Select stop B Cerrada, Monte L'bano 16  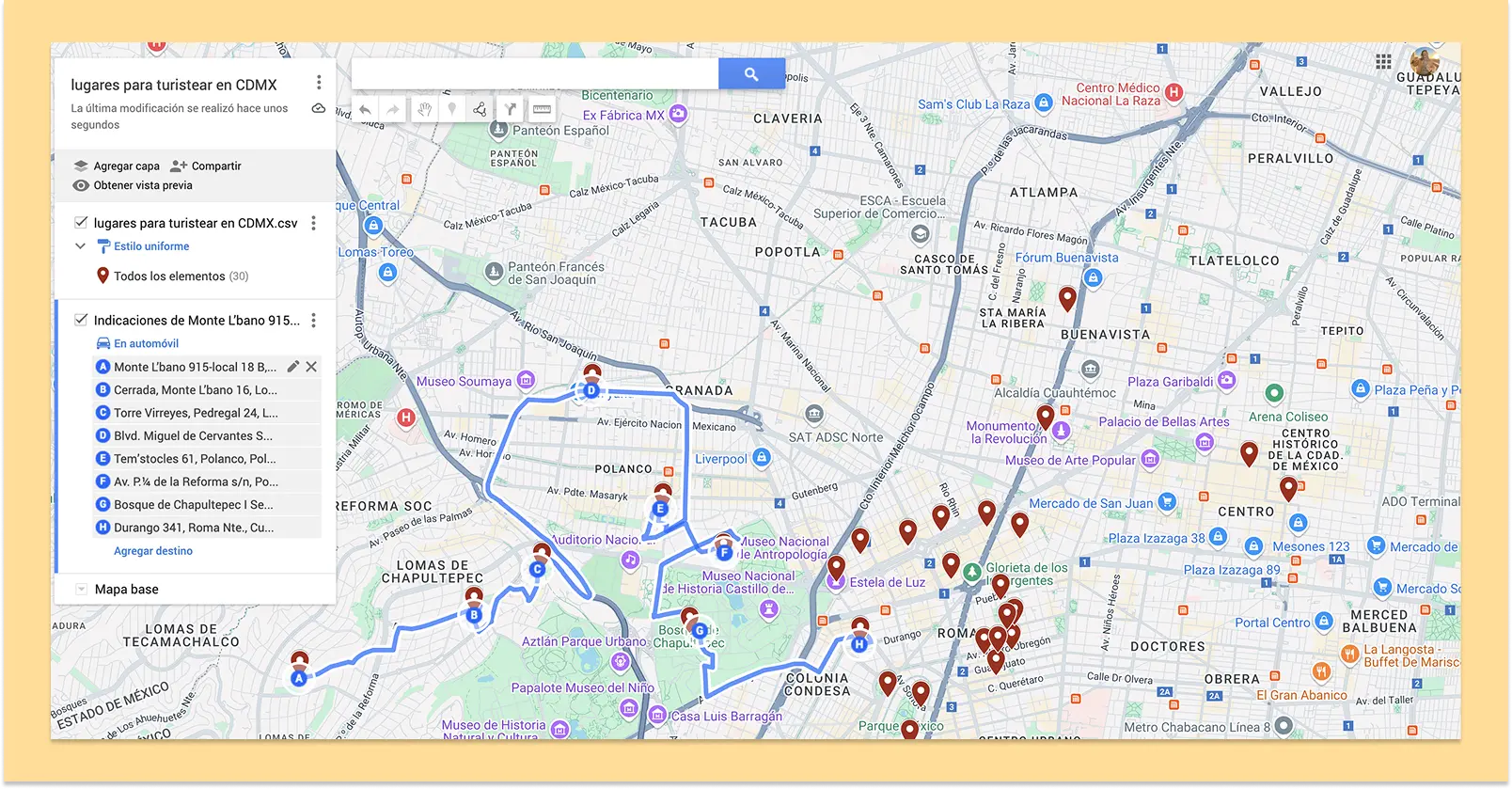pos(208,389)
